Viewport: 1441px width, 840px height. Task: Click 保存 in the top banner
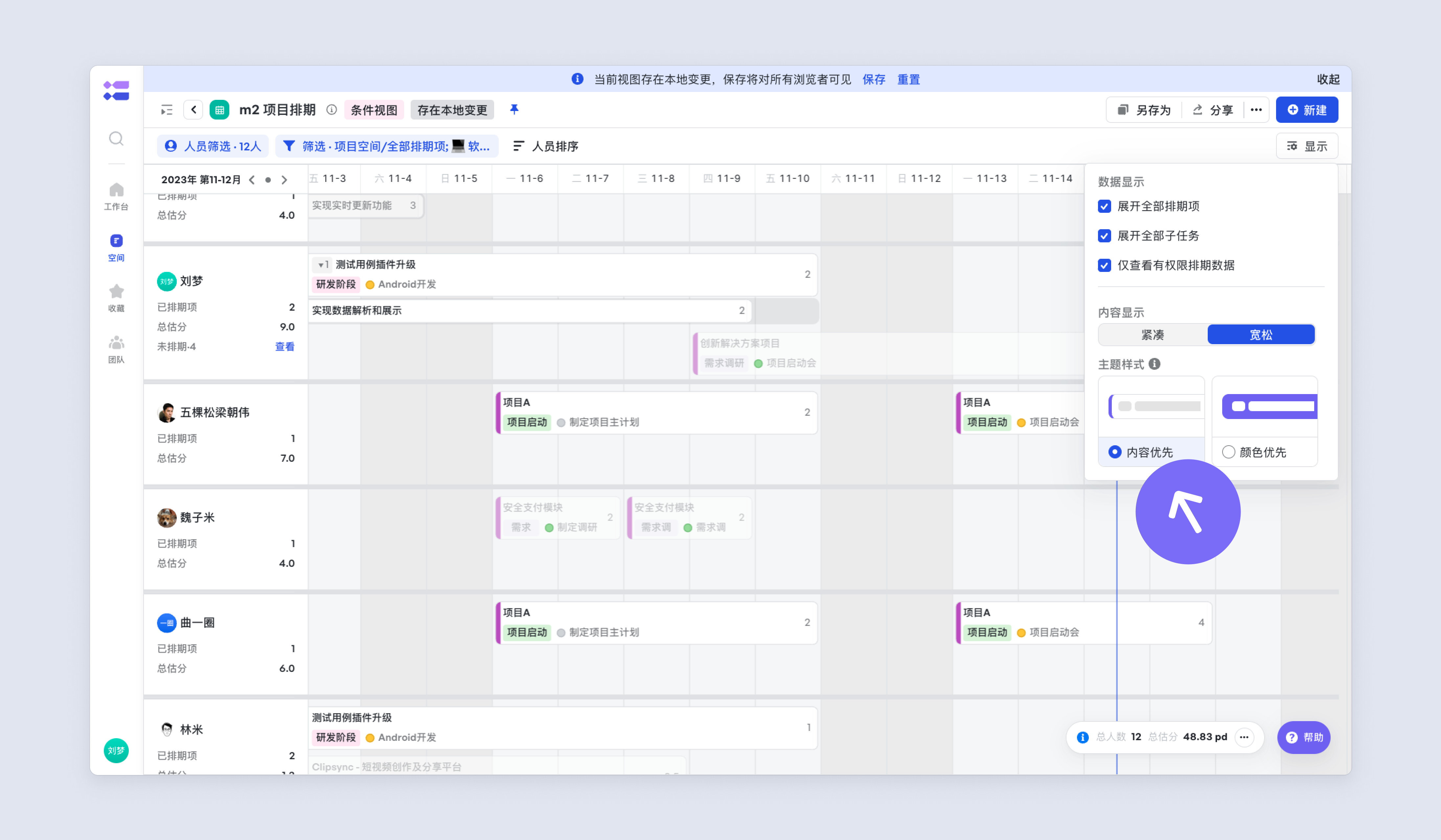point(874,79)
